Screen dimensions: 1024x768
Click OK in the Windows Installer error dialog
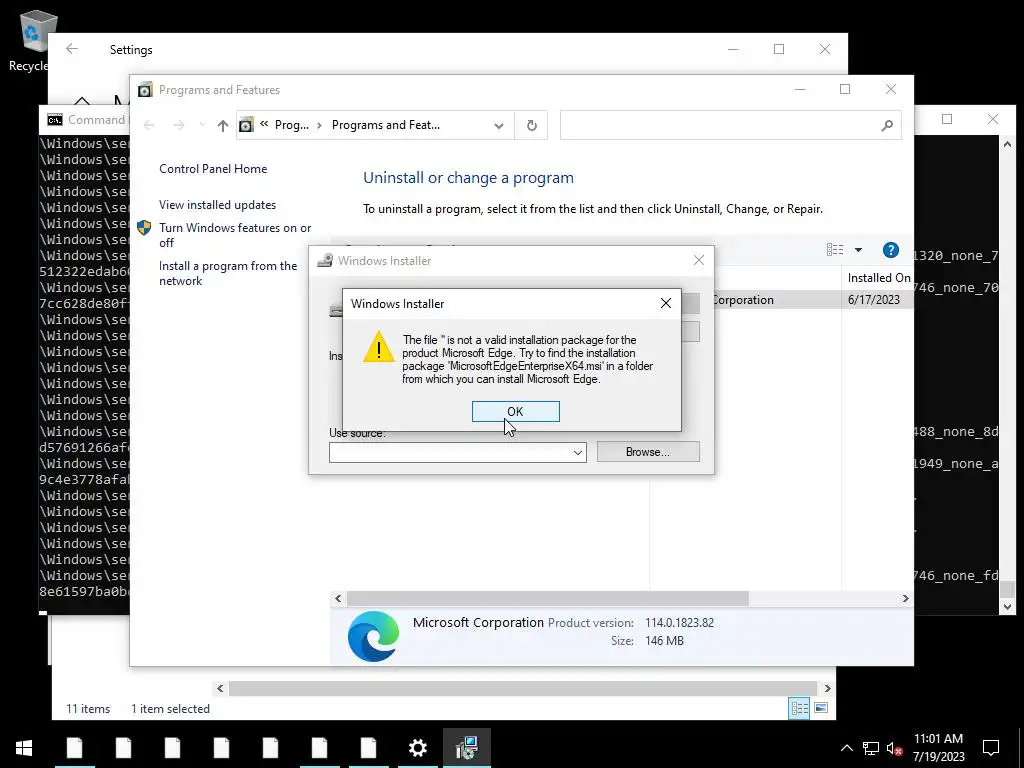click(515, 411)
